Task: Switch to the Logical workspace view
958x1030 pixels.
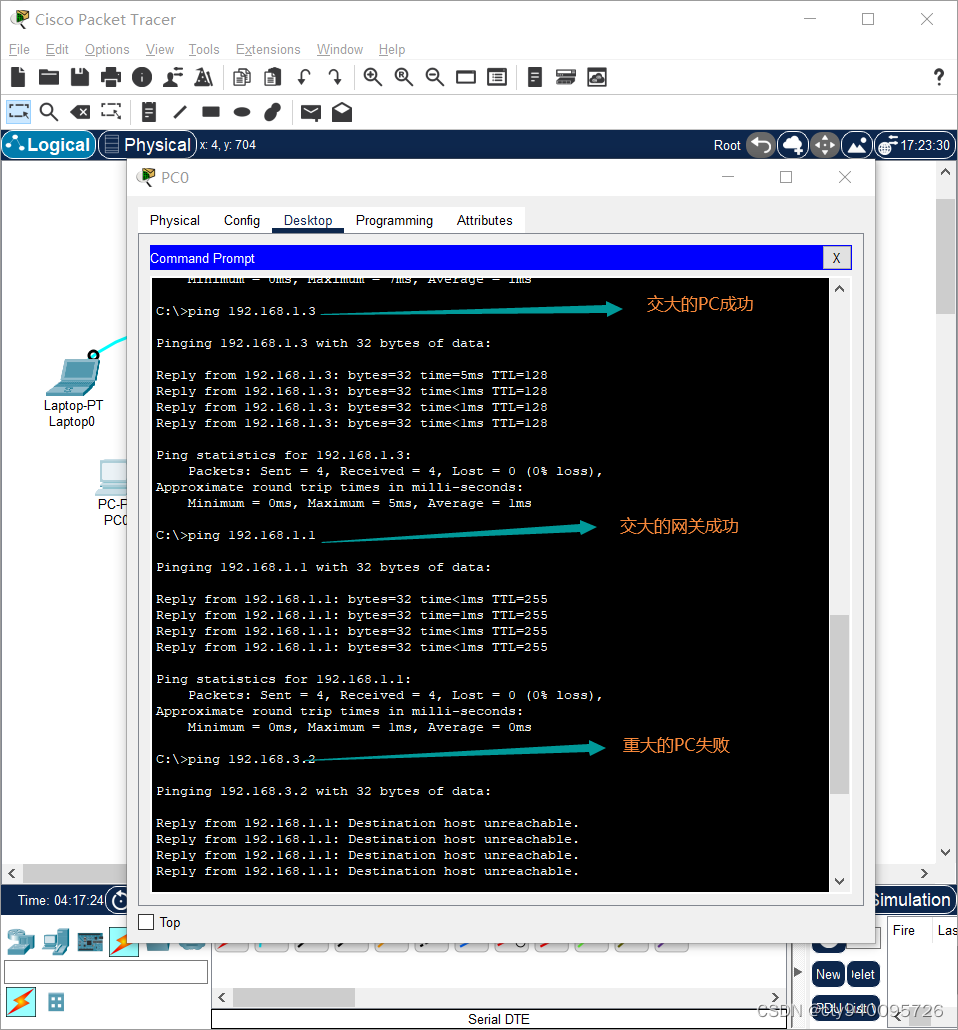Action: coord(49,145)
